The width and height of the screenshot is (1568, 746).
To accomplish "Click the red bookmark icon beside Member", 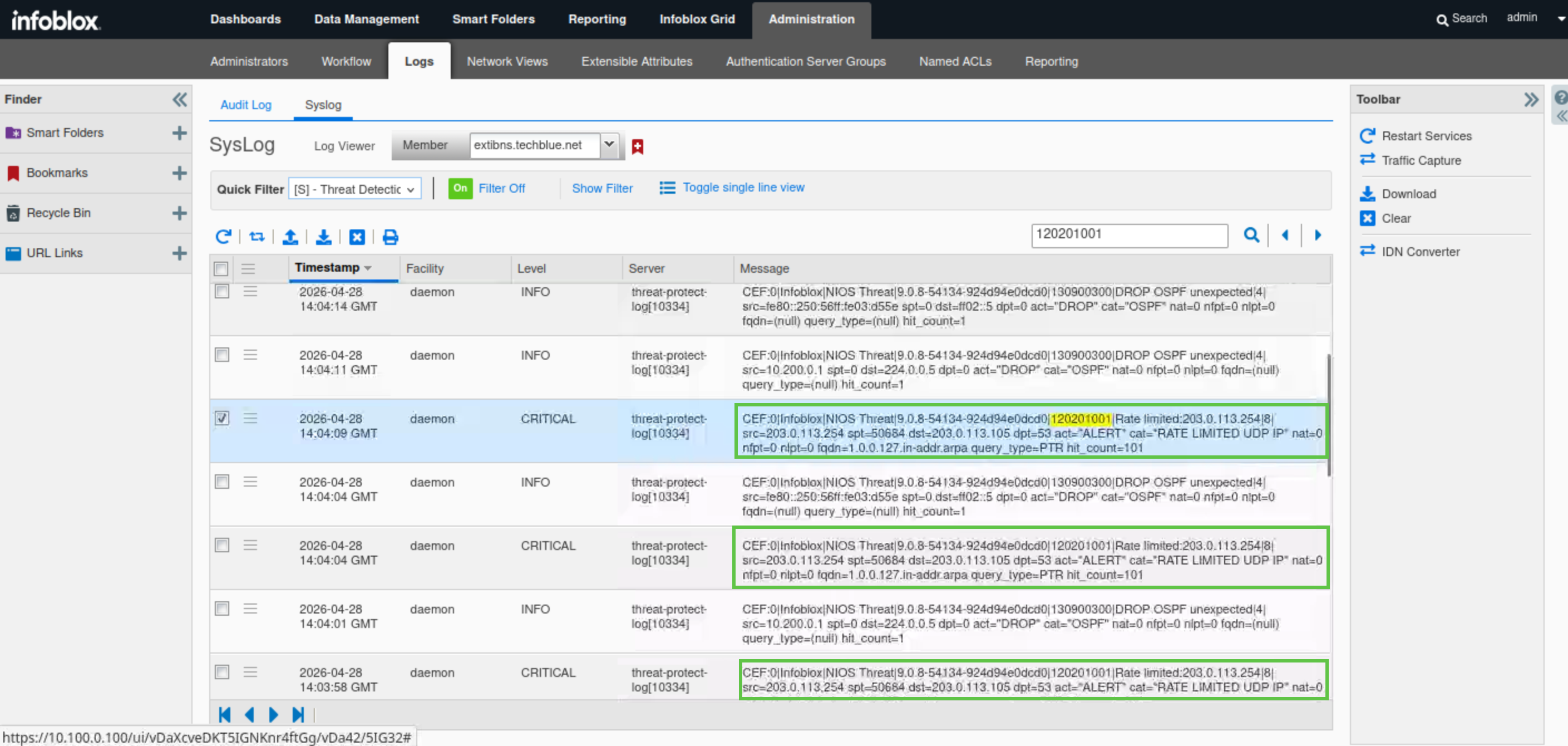I will pos(637,147).
